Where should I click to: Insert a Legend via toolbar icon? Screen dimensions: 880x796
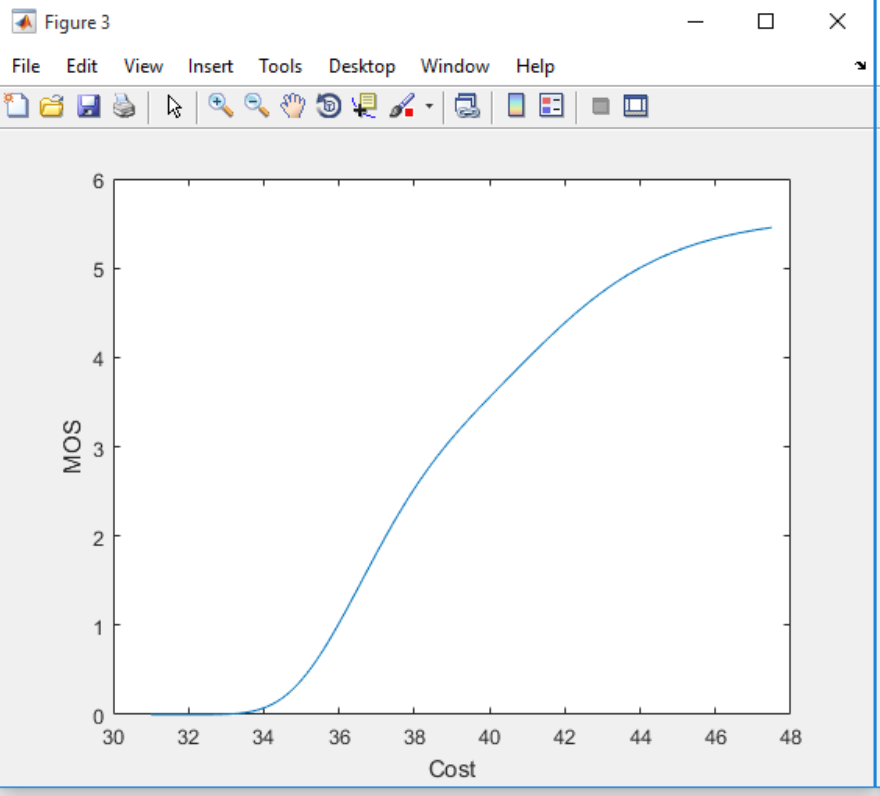point(551,106)
